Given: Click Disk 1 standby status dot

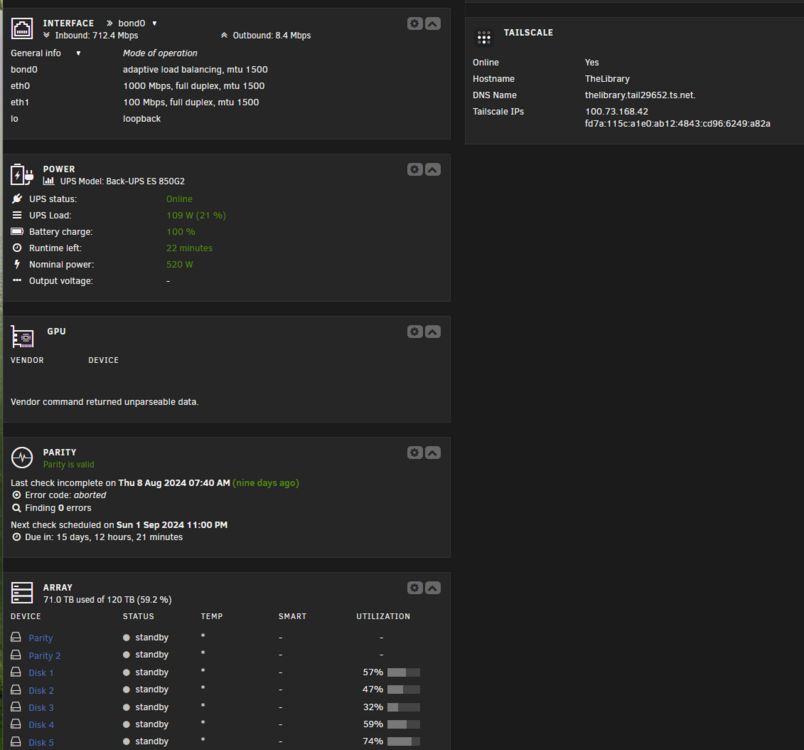Looking at the screenshot, I should pos(126,672).
